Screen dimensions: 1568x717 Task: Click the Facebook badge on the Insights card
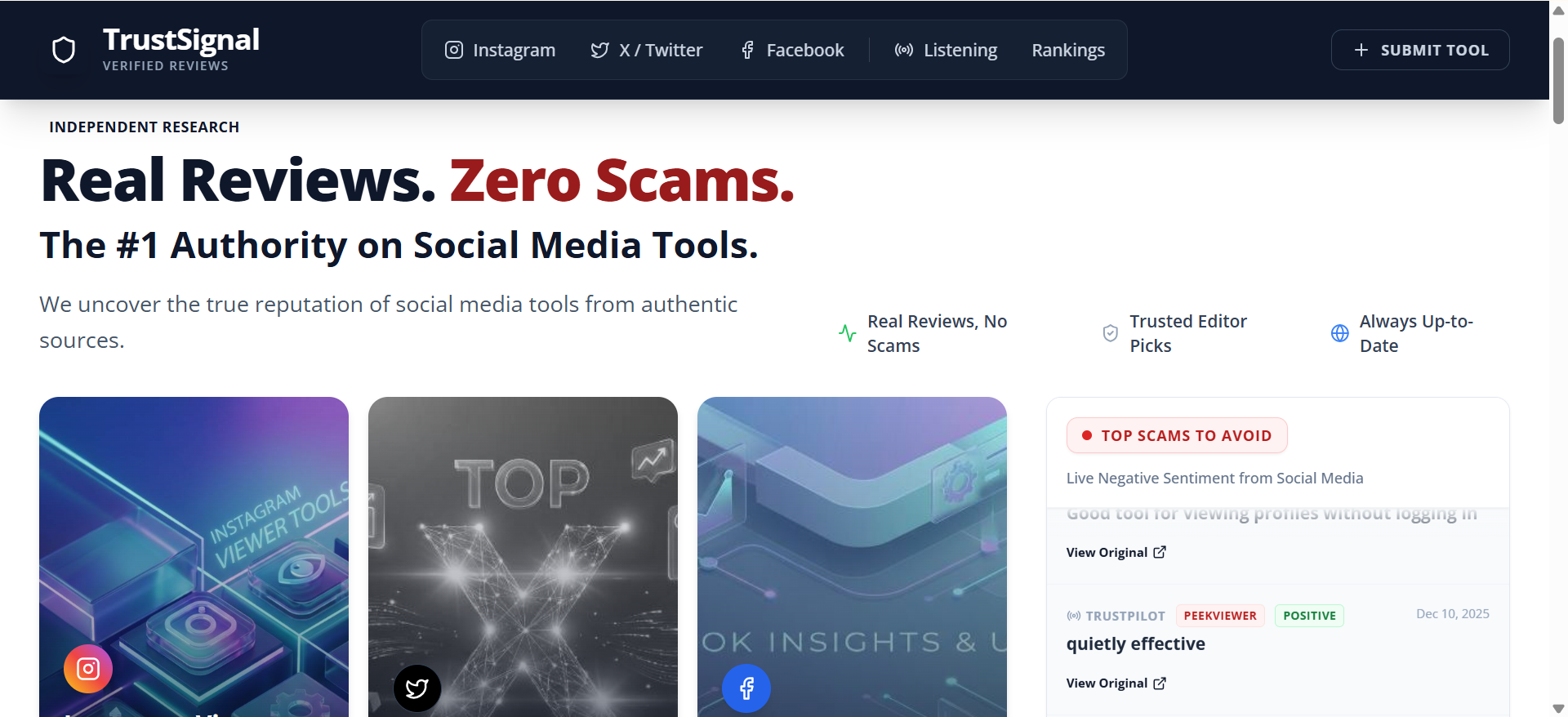pyautogui.click(x=746, y=688)
